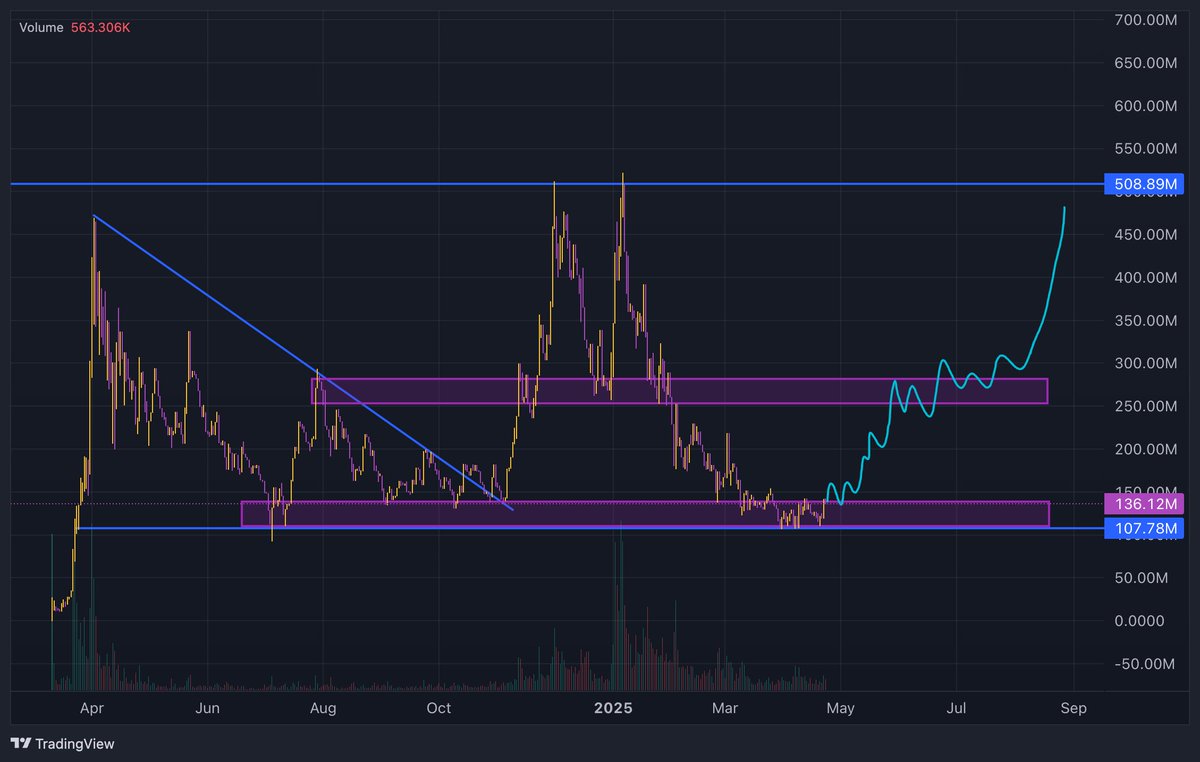The width and height of the screenshot is (1200, 762).
Task: Click the May label on time axis
Action: [841, 709]
